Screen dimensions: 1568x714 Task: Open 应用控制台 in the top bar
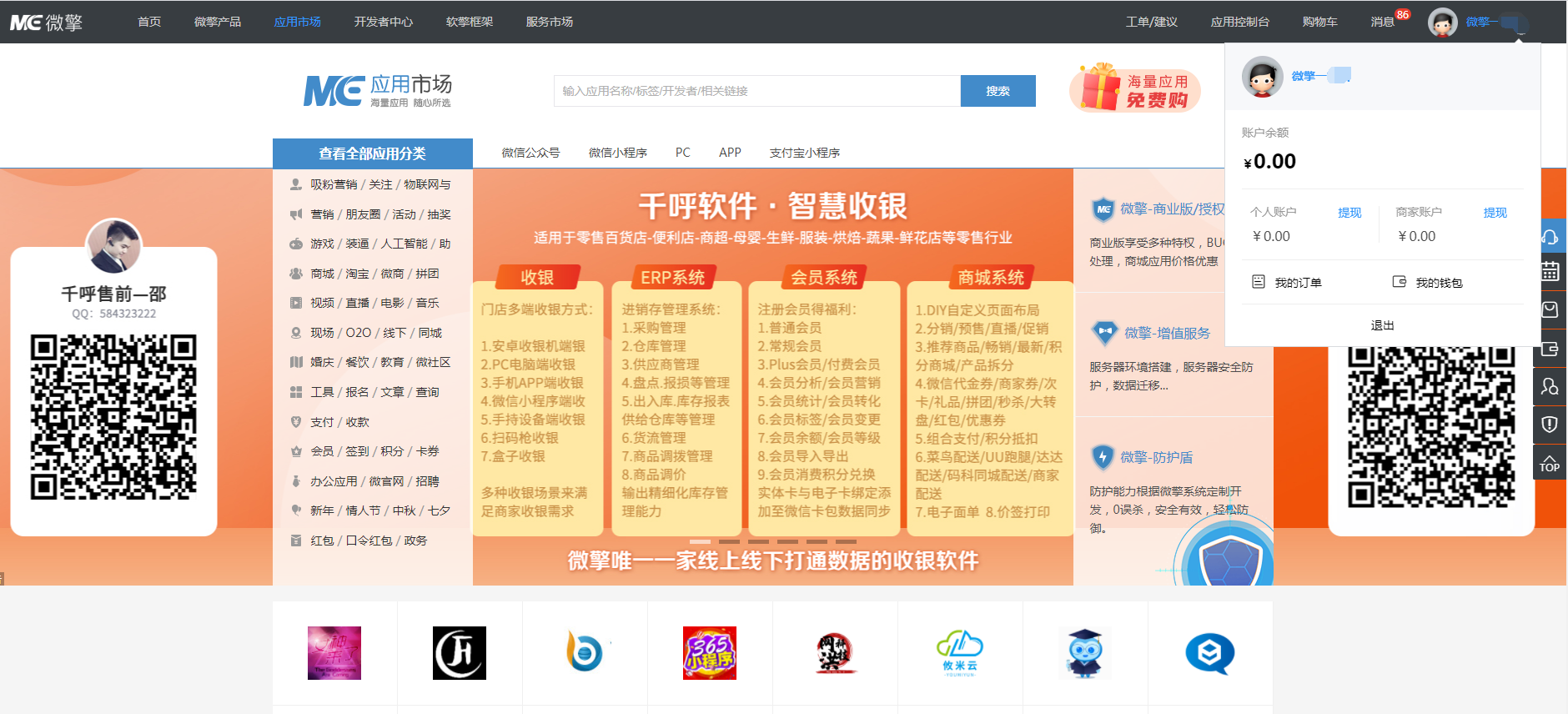coord(1240,22)
